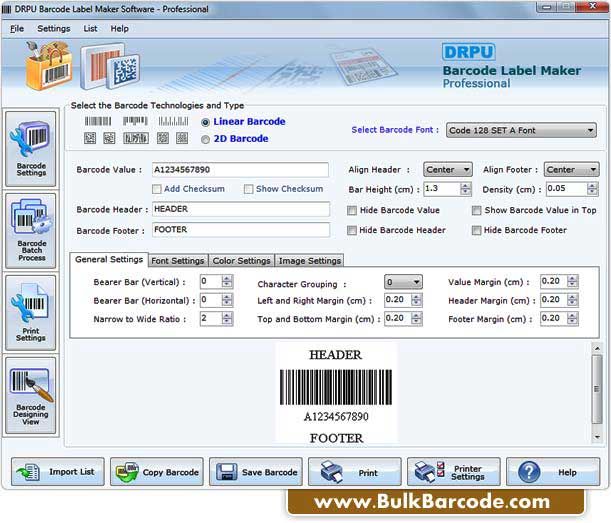Enable the Add Checksum checkbox

click(x=157, y=189)
